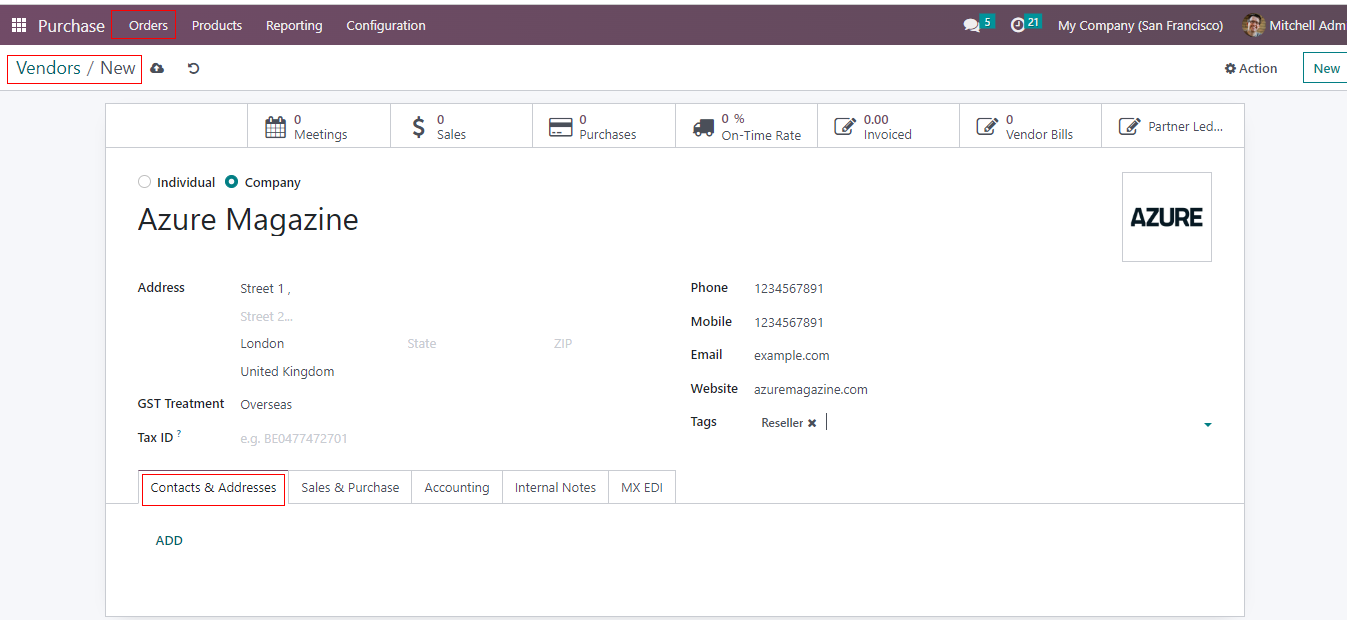Image resolution: width=1347 pixels, height=620 pixels.
Task: Remove the Reseller tag
Action: 812,423
